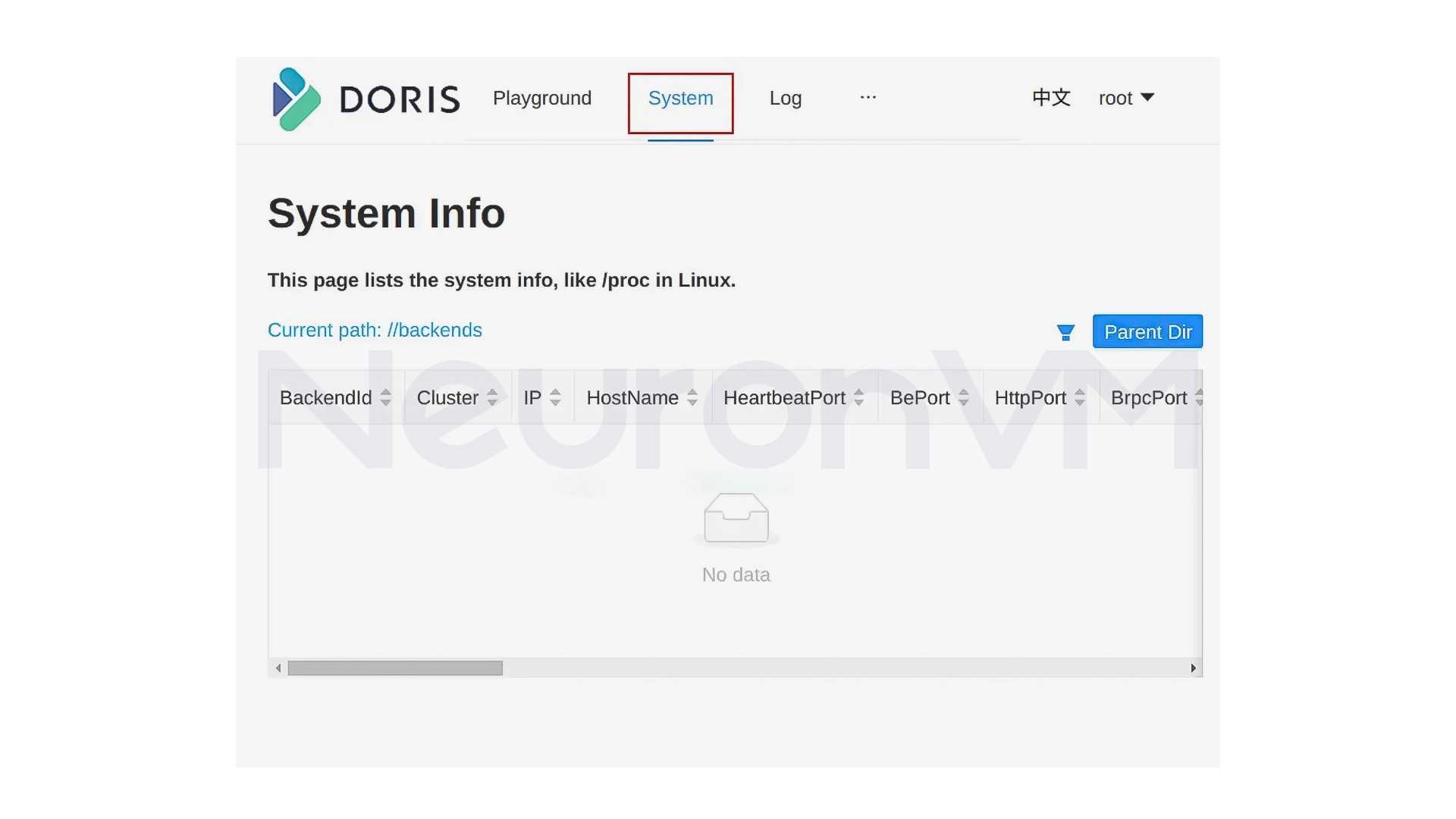The height and width of the screenshot is (819, 1456).
Task: Open the Log menu item
Action: [x=785, y=98]
